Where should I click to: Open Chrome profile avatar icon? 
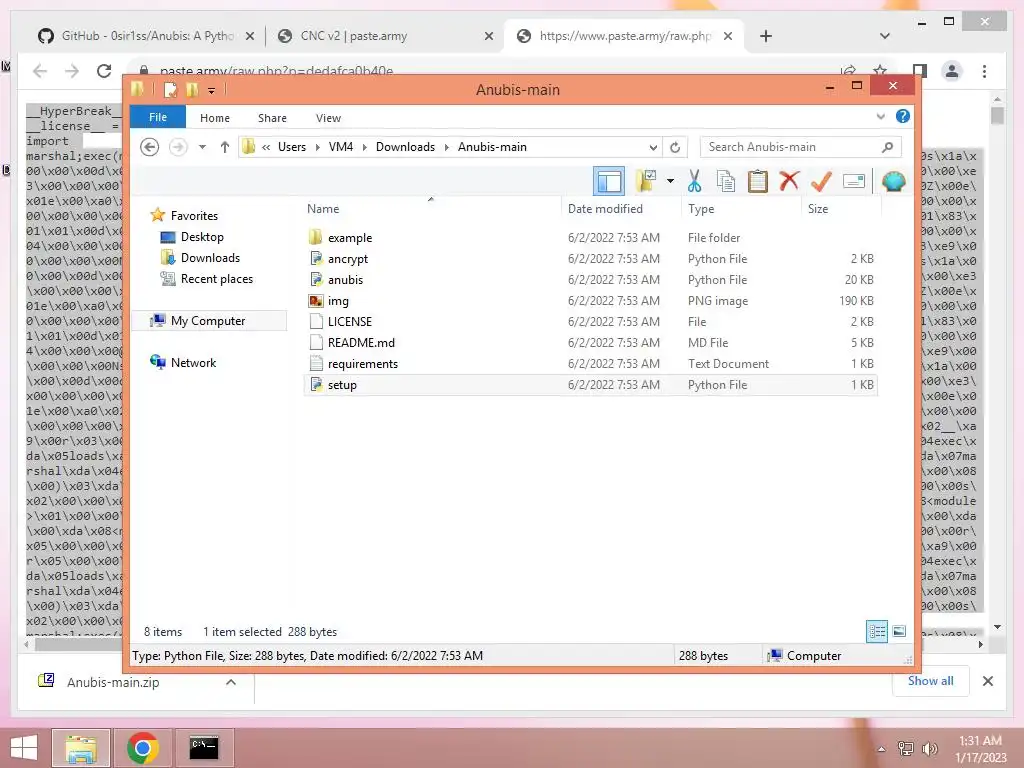[x=952, y=71]
